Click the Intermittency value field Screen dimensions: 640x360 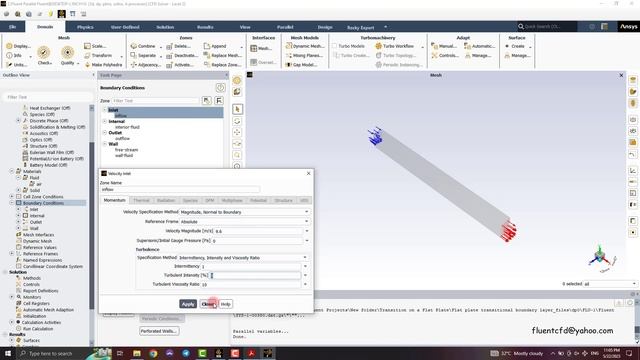(x=251, y=266)
